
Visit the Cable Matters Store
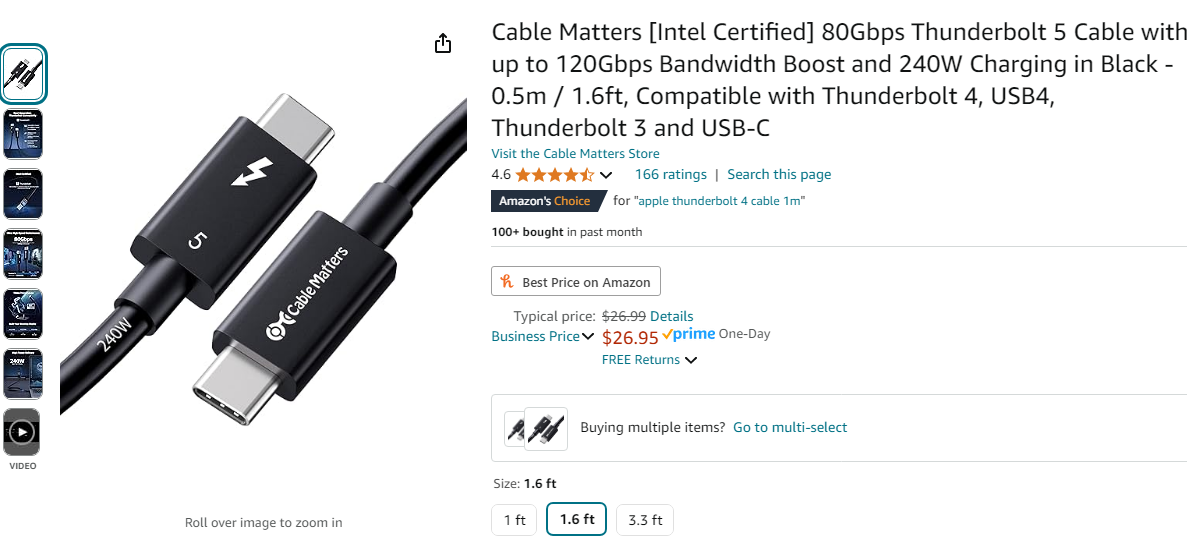(x=575, y=153)
